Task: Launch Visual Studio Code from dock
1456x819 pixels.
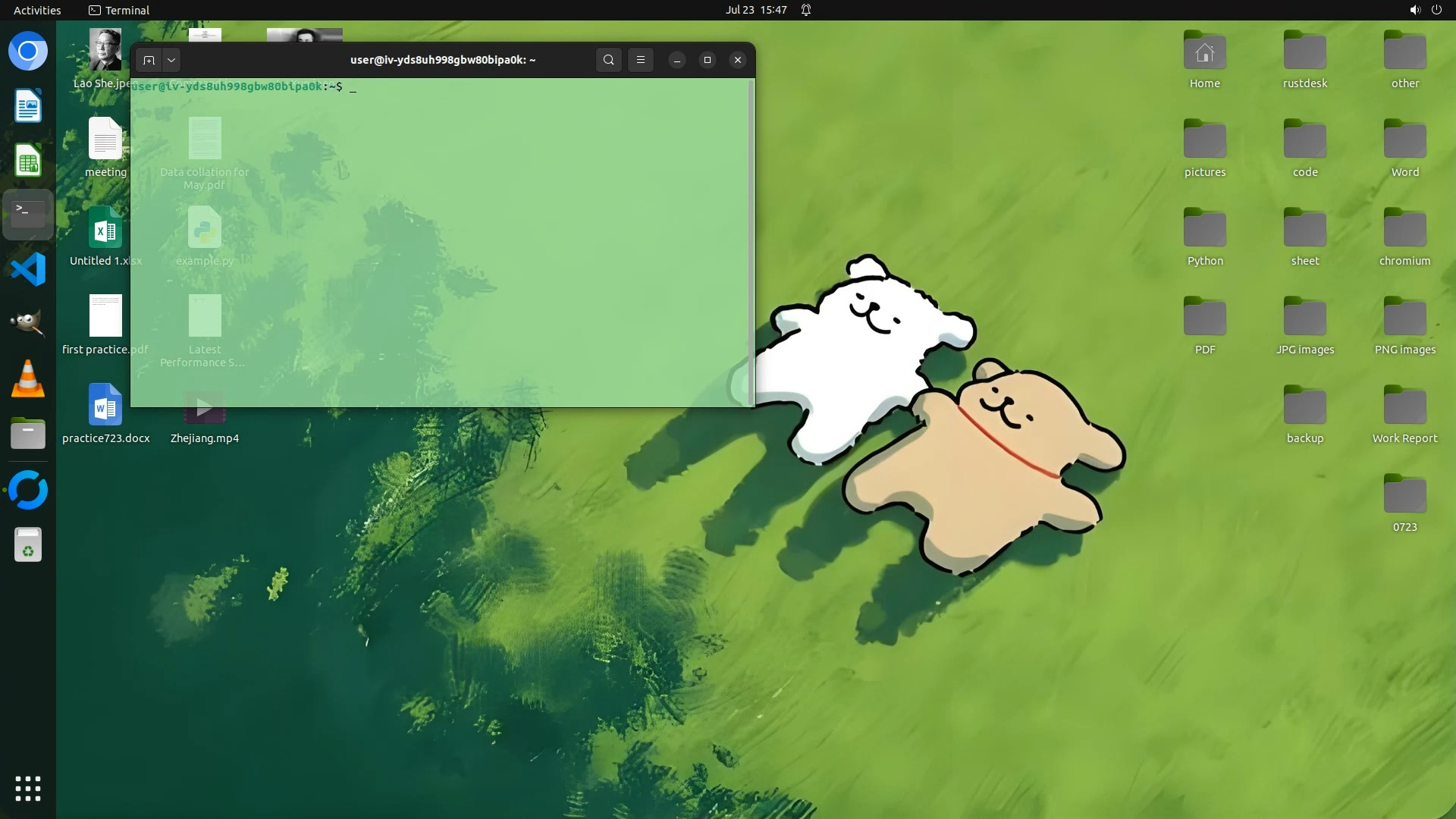Action: point(28,269)
